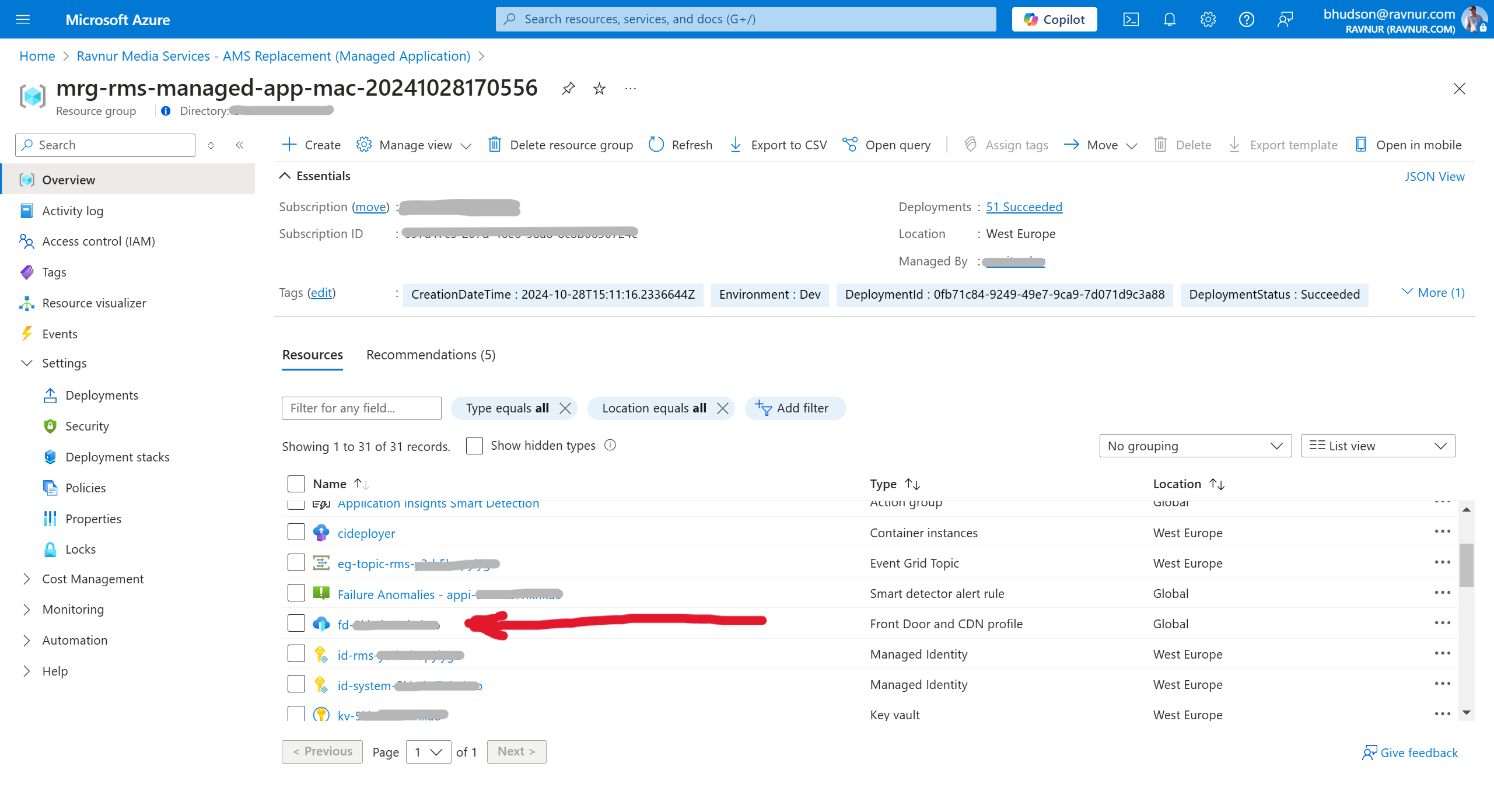Open more options for Key vault row
Screen dimensions: 1494x812
[x=1442, y=714]
